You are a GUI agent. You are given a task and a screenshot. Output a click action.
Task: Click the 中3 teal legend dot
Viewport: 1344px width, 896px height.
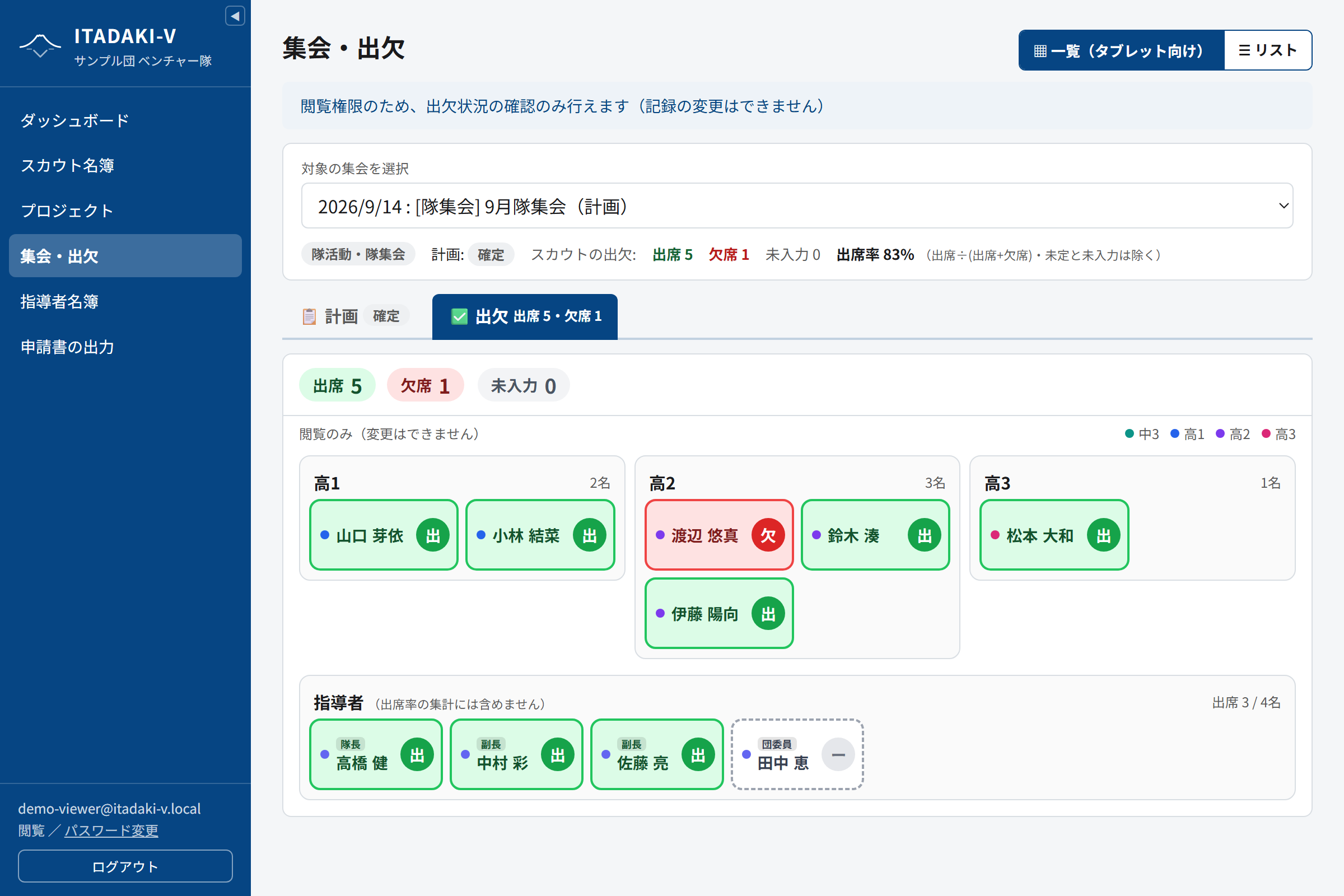coord(1129,433)
